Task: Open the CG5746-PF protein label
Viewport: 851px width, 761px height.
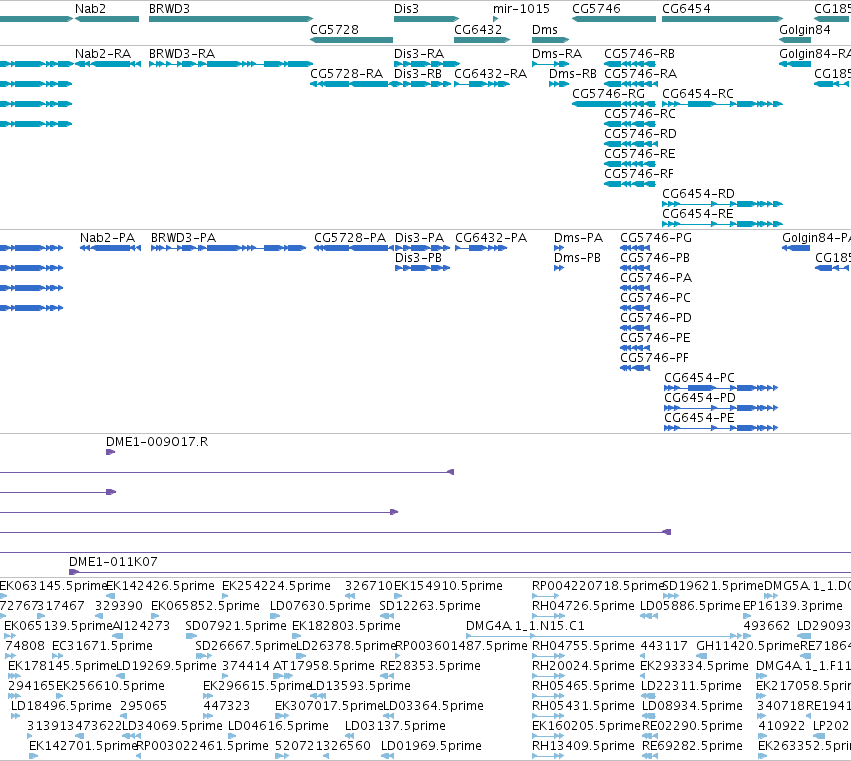Action: (654, 358)
